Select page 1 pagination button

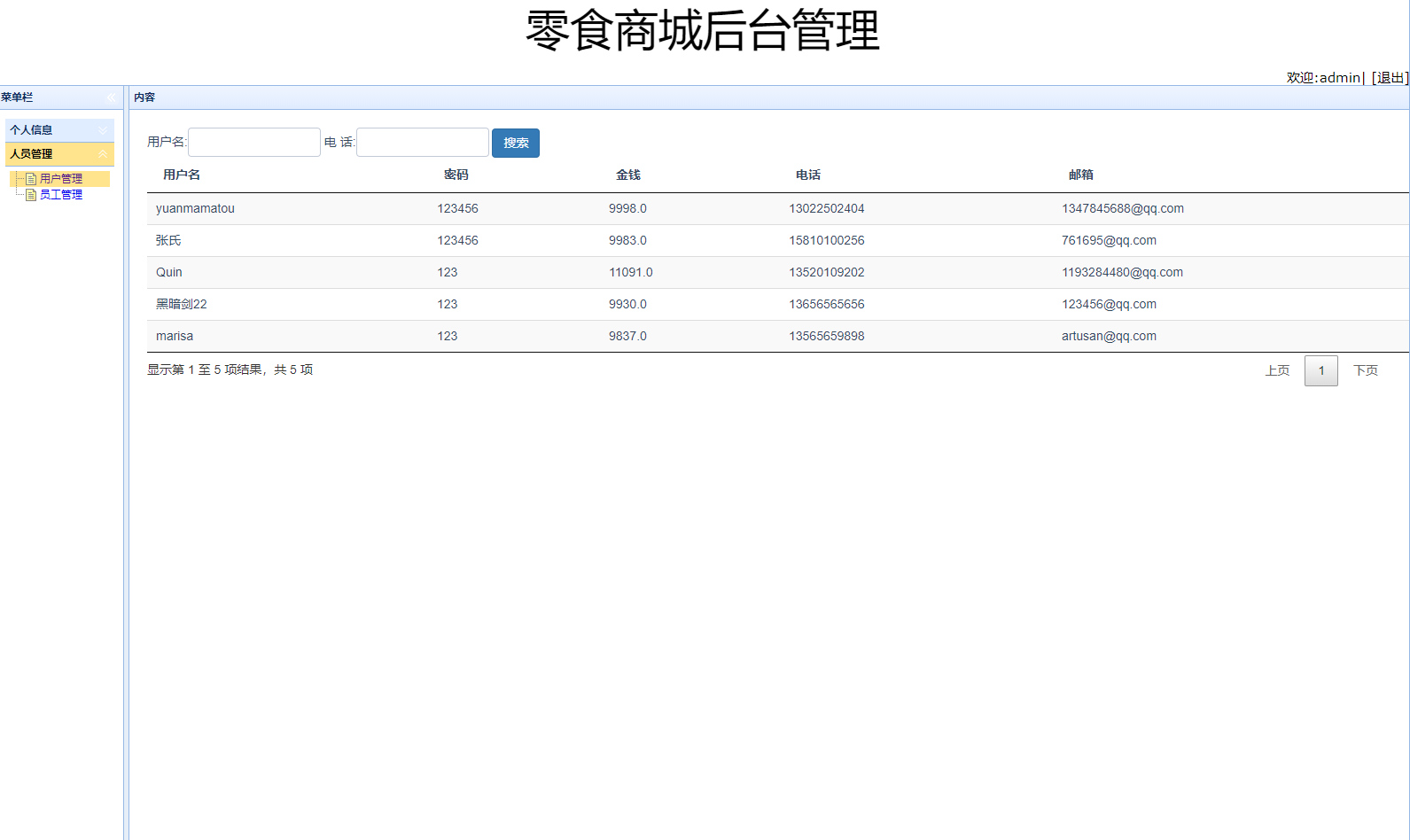pyautogui.click(x=1321, y=370)
